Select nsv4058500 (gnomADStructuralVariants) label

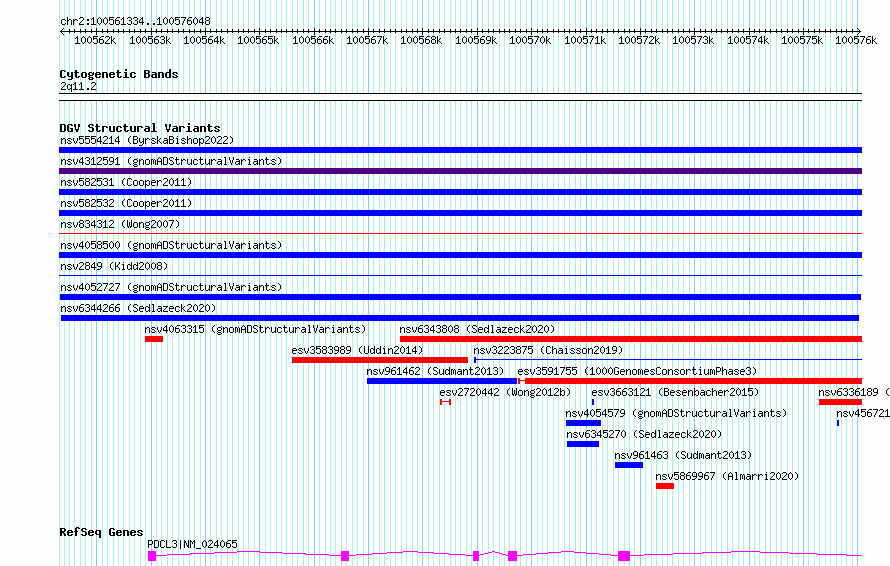171,245
